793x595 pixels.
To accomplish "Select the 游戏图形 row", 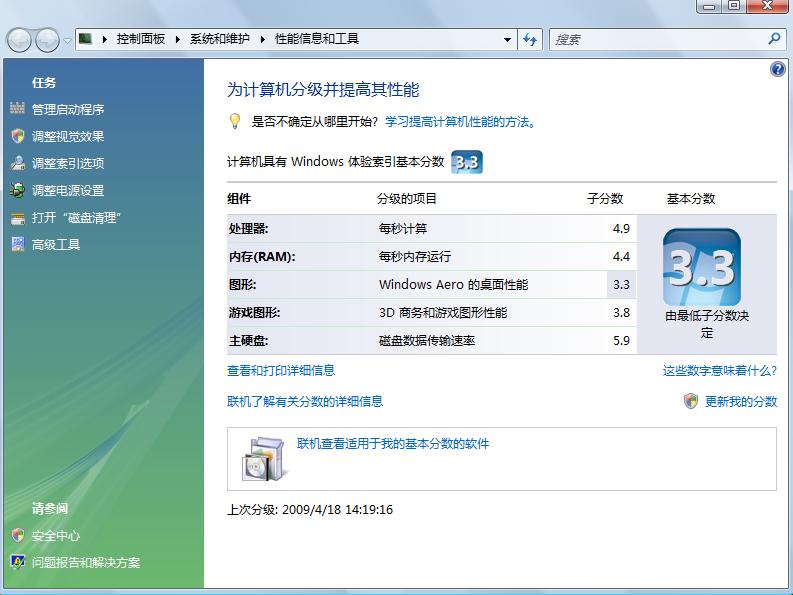I will pos(431,313).
